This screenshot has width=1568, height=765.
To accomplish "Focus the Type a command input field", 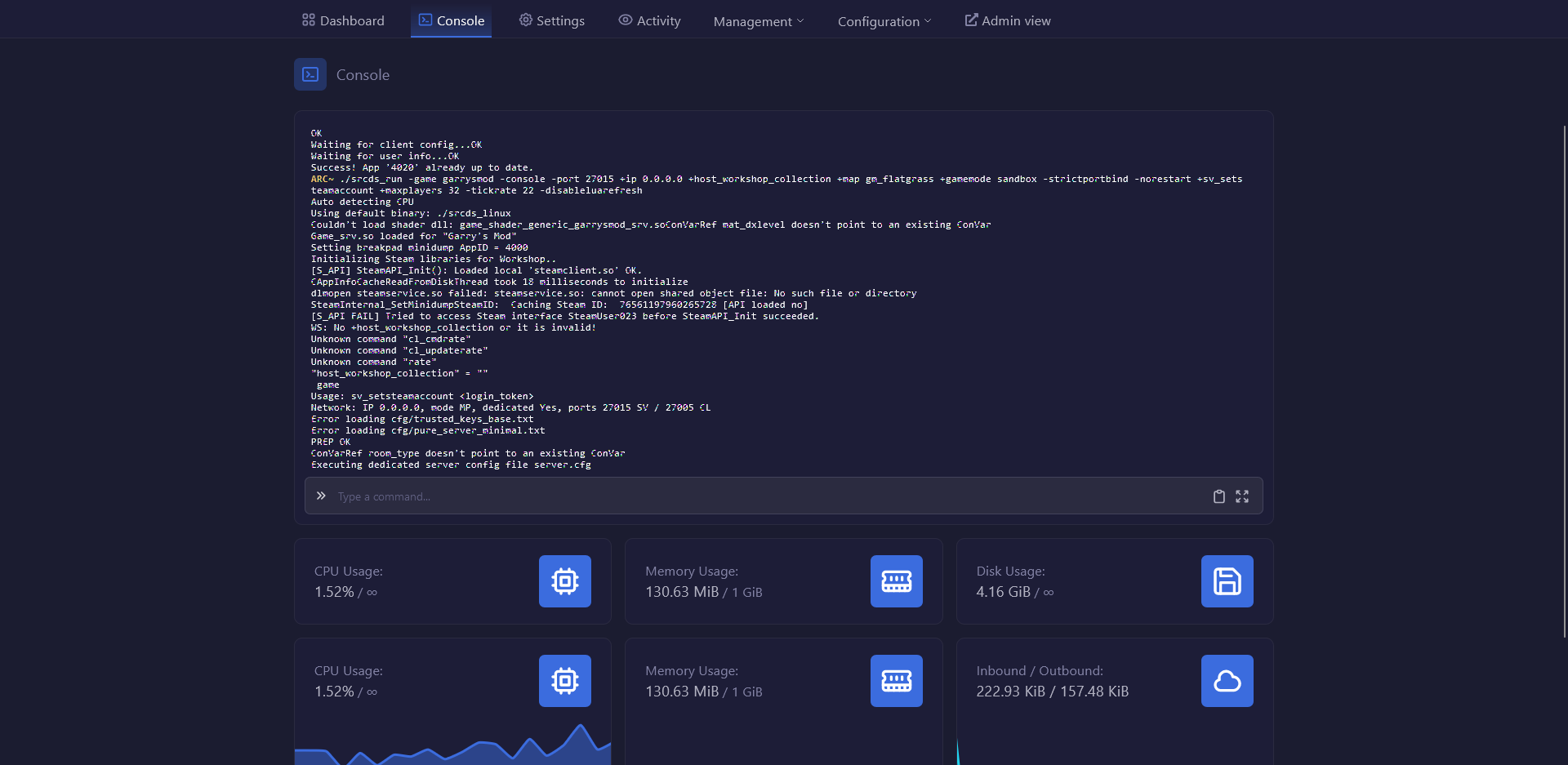I will point(768,496).
